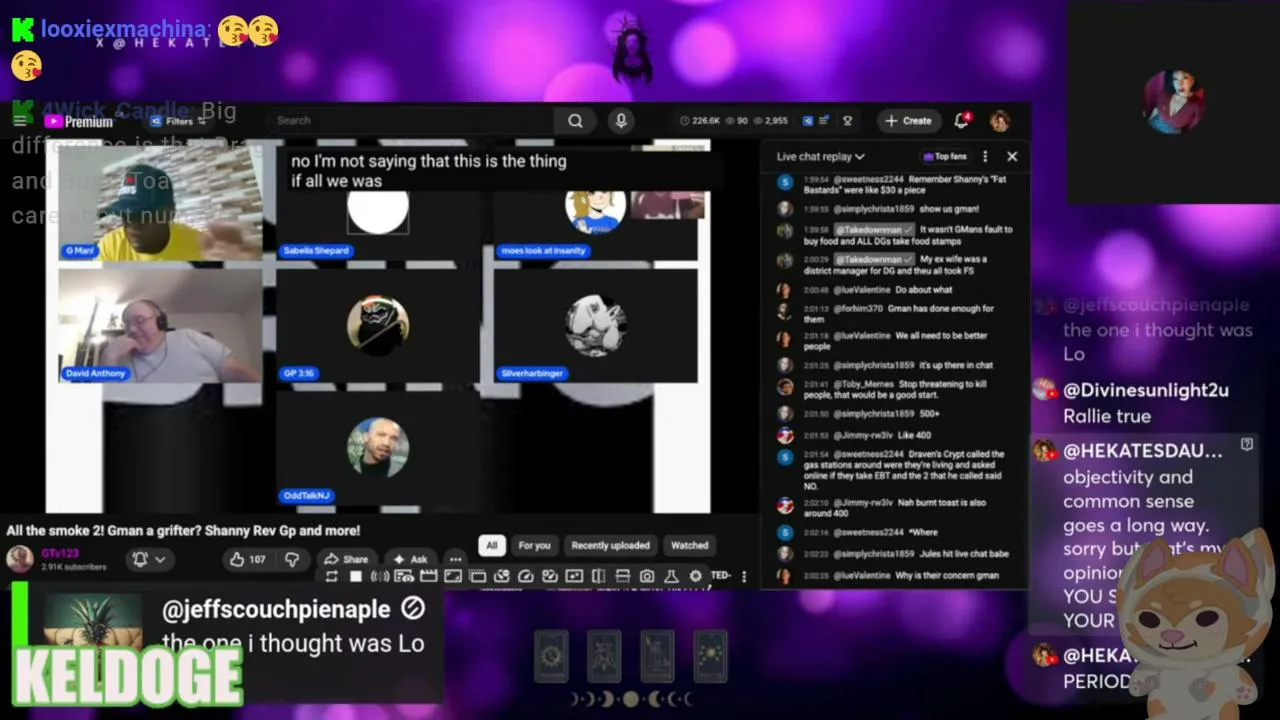The width and height of the screenshot is (1280, 720).
Task: Click the streamer webcam circle overlay
Action: tap(1175, 102)
